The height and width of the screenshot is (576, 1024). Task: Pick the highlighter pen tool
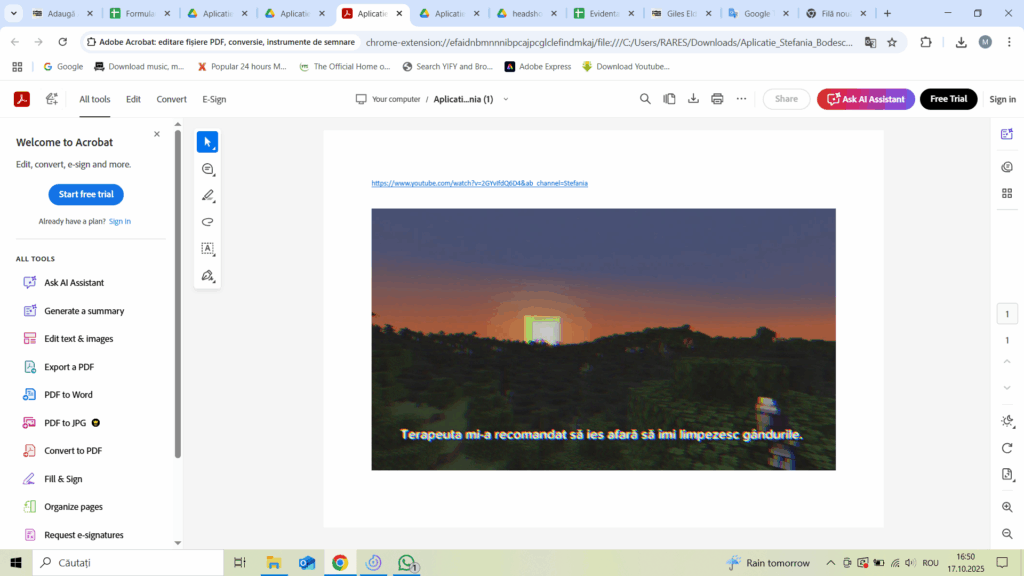207,196
